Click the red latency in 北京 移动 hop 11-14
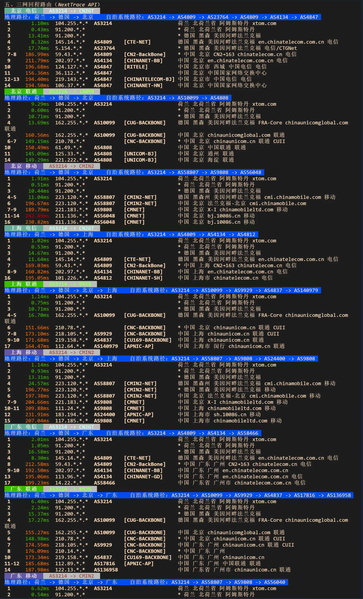 [37, 216]
